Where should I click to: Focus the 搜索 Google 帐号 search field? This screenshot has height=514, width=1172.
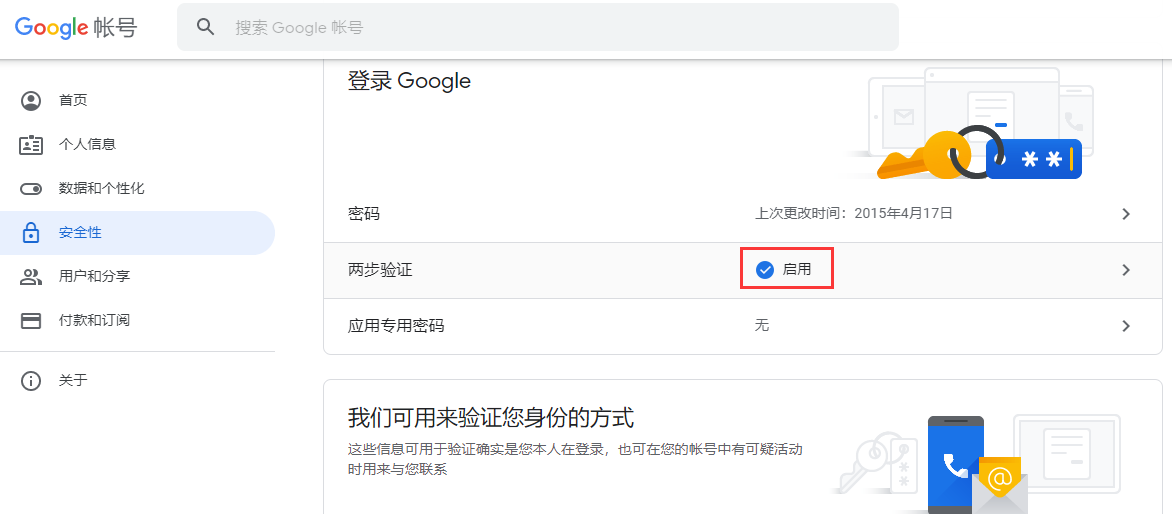[537, 28]
